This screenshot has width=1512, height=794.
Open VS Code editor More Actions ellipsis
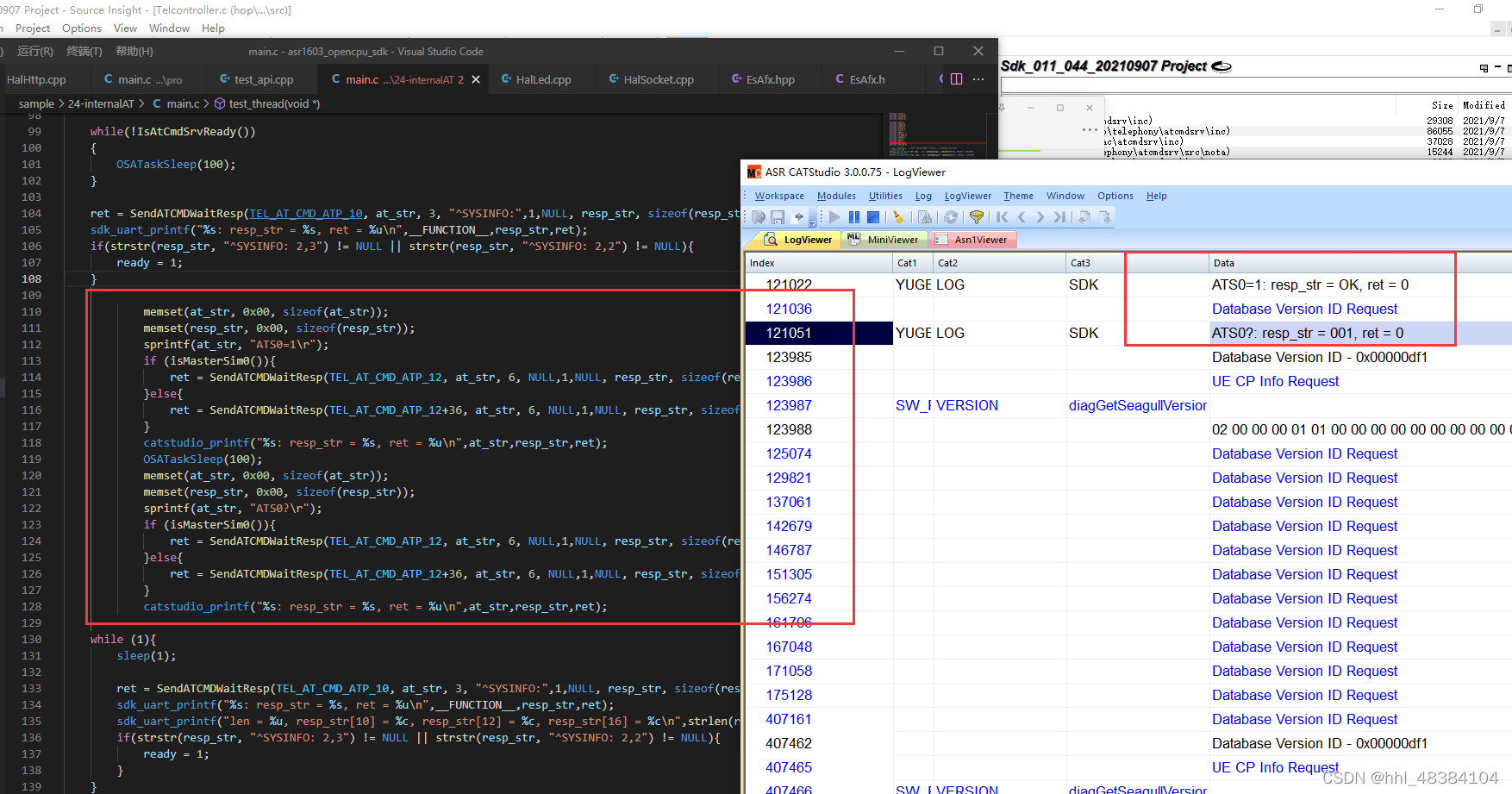click(978, 79)
